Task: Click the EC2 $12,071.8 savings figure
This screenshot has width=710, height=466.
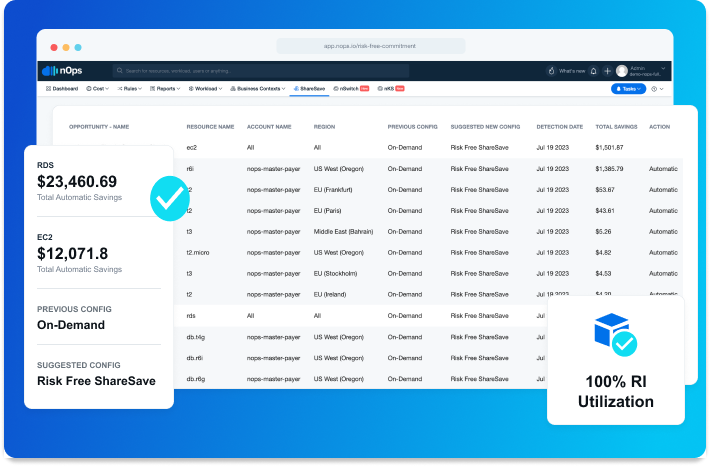Action: 72,254
